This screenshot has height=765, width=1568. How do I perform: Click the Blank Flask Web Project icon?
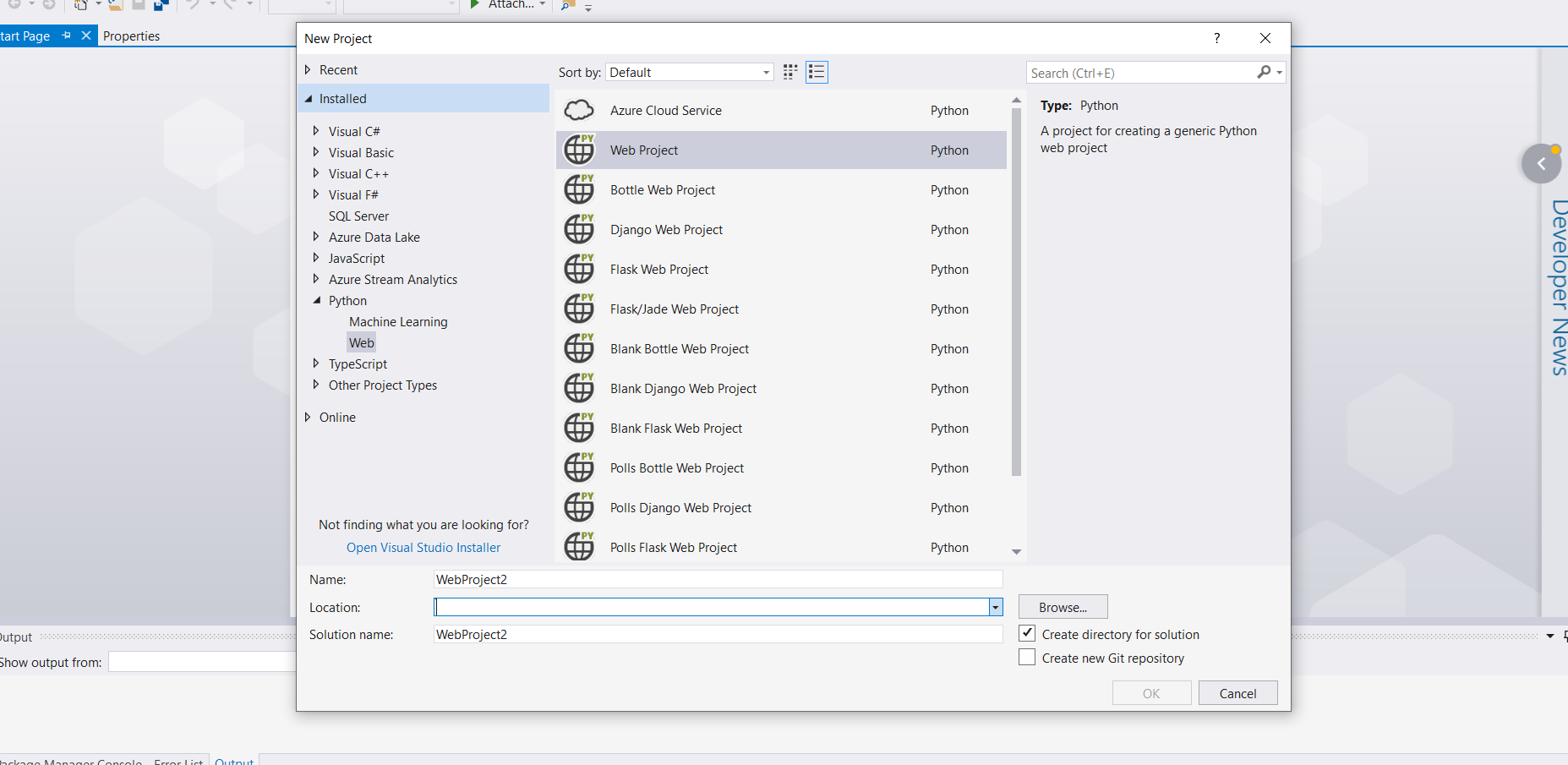pos(579,428)
